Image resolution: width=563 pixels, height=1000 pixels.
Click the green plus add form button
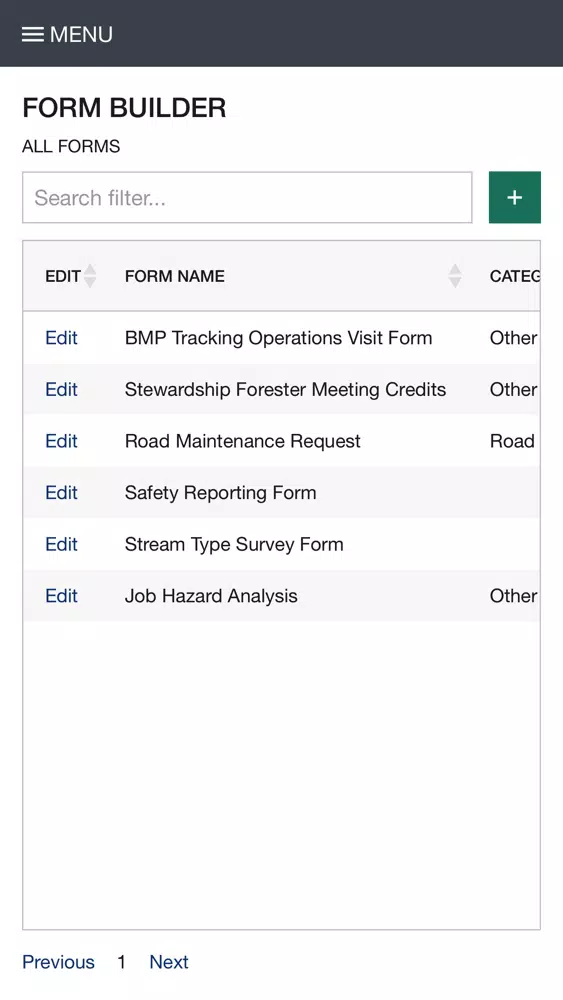pyautogui.click(x=515, y=198)
